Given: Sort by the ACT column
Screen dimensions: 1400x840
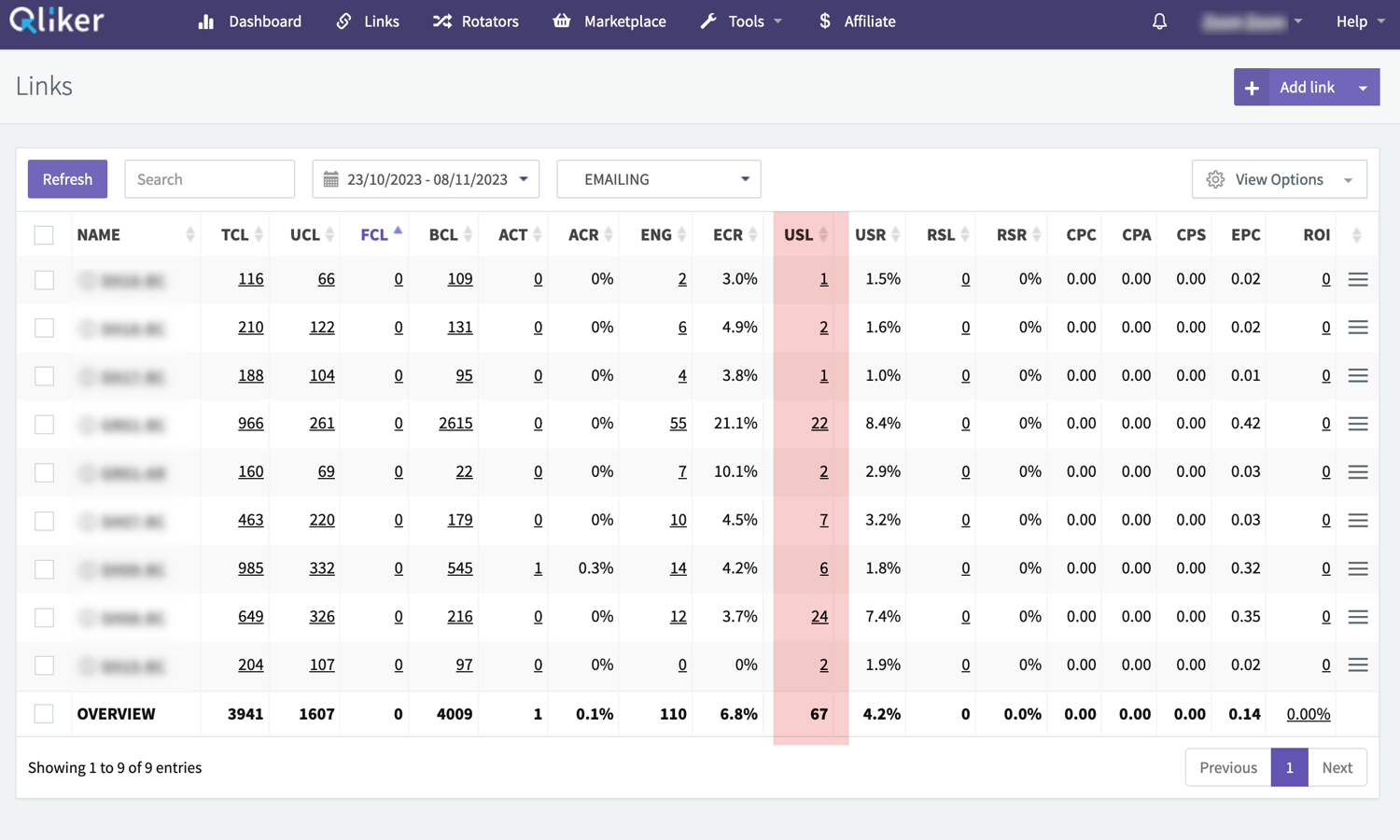Looking at the screenshot, I should pos(513,235).
